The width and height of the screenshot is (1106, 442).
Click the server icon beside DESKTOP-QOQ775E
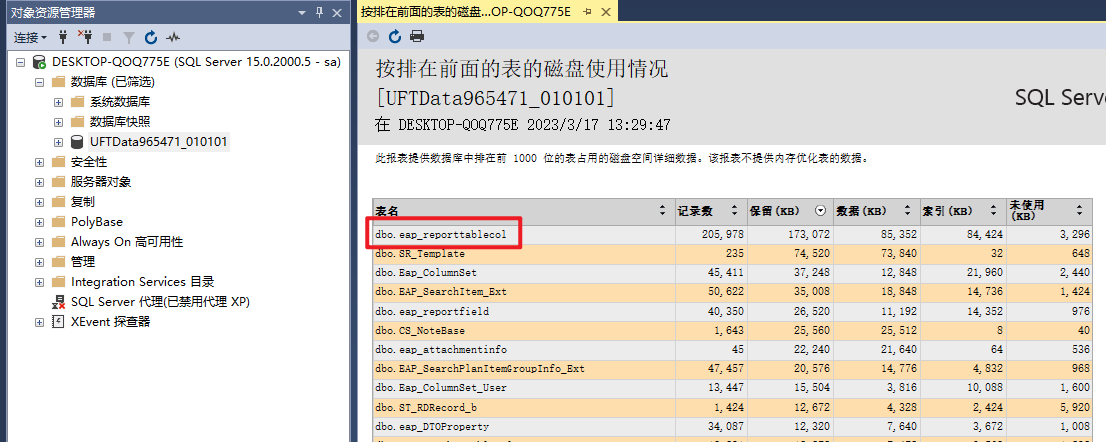click(x=40, y=62)
